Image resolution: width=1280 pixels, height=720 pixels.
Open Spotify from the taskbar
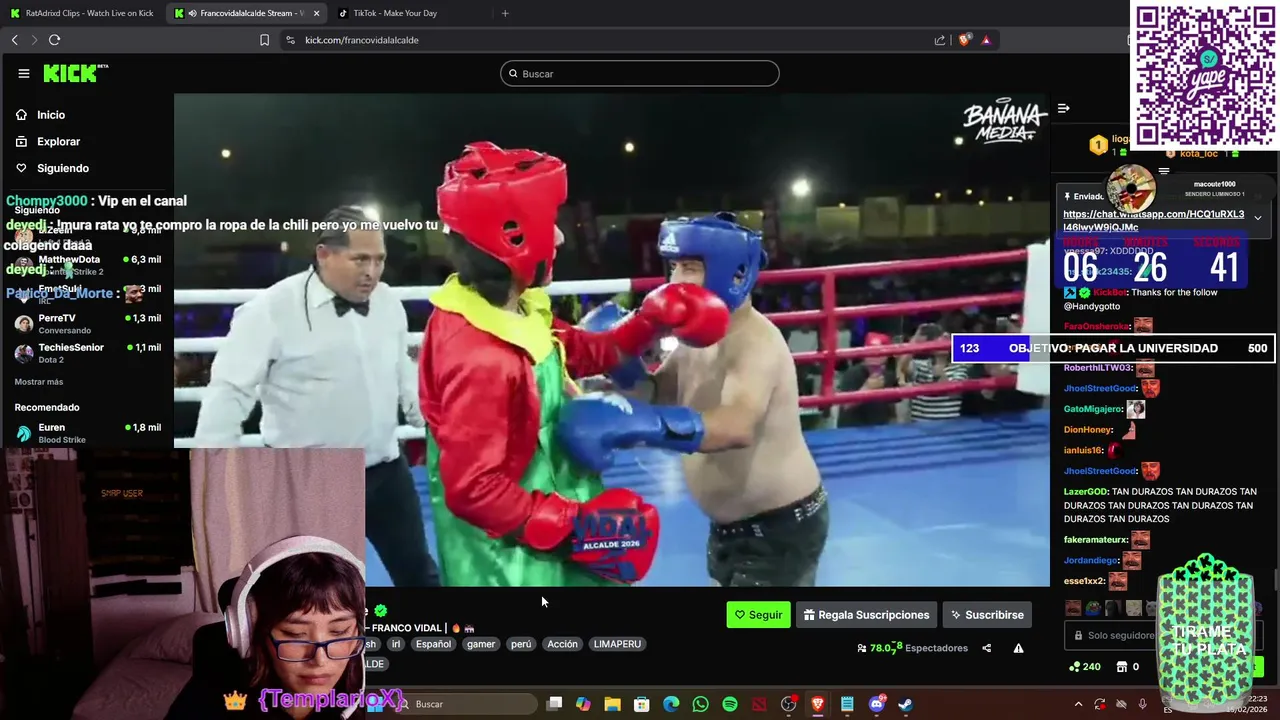[x=730, y=704]
